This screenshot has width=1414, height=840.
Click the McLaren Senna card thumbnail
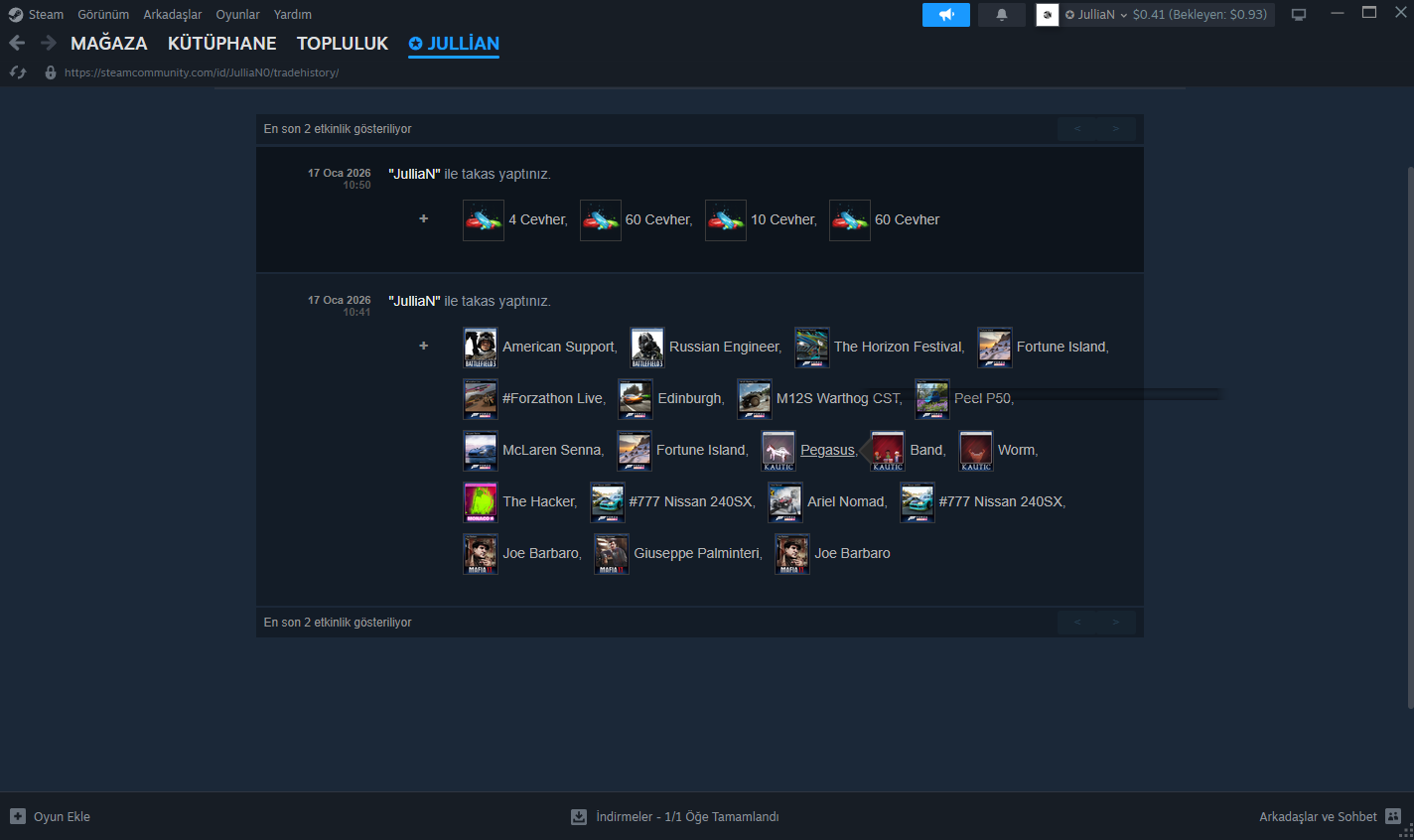(x=481, y=450)
